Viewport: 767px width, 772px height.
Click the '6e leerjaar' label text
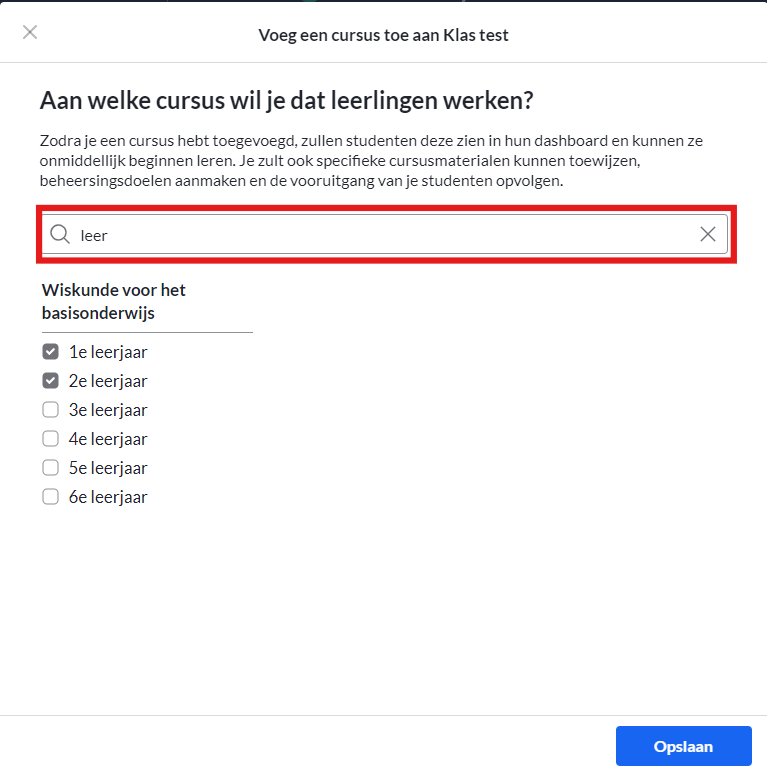click(x=108, y=497)
